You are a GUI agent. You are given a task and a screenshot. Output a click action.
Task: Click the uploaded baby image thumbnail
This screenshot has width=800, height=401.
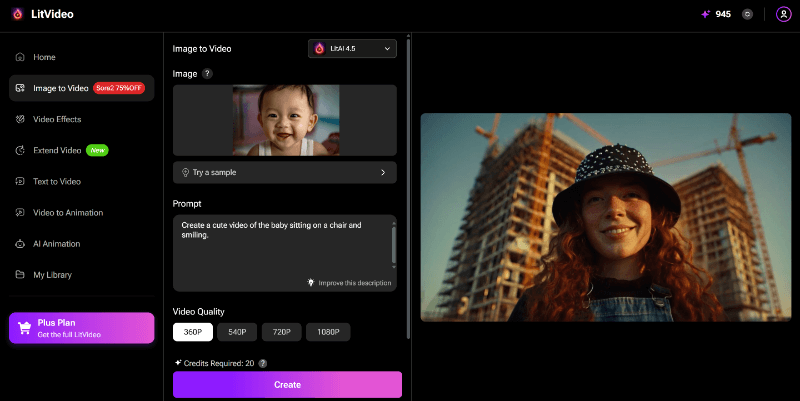(285, 120)
